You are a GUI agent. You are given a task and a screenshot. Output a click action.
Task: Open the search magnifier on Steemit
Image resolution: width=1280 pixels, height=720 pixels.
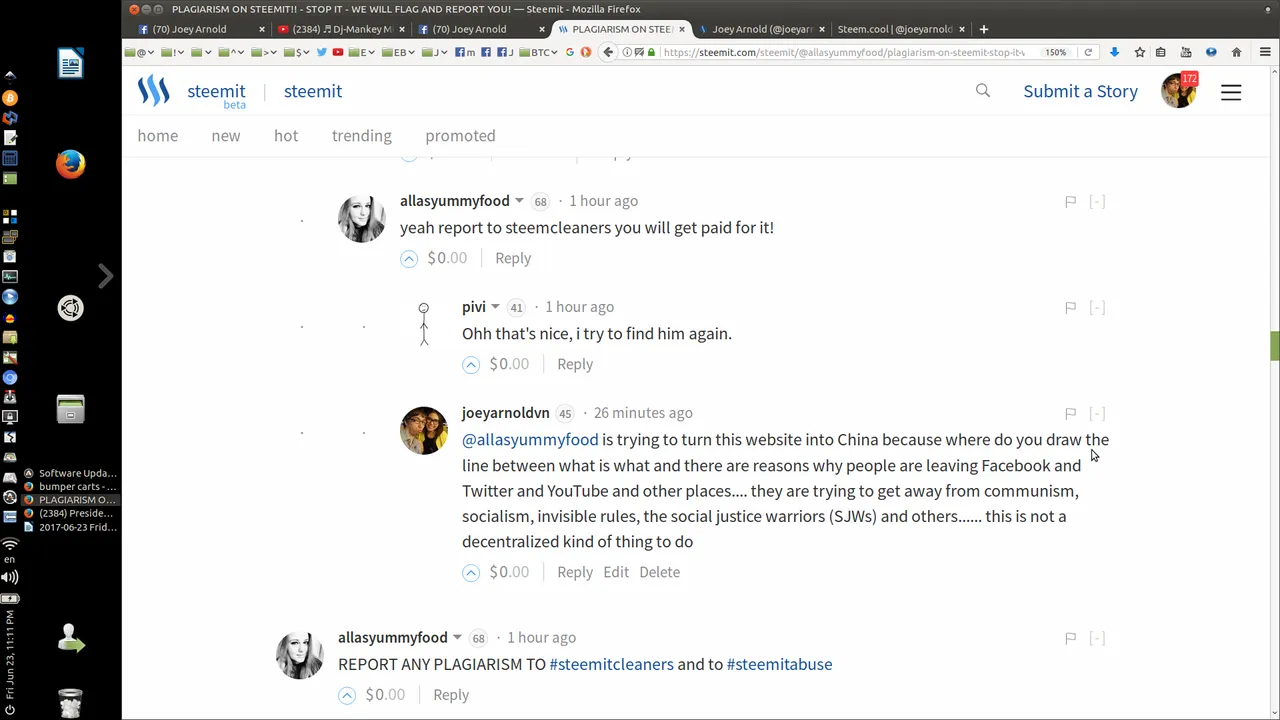click(x=983, y=91)
